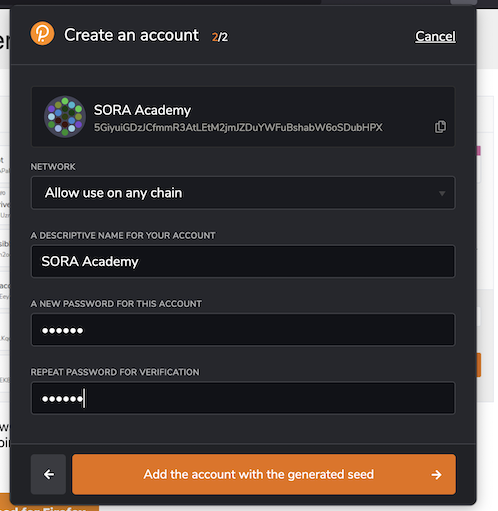498x511 pixels.
Task: Open the 'Allow use on any chain' selector
Action: 243,193
